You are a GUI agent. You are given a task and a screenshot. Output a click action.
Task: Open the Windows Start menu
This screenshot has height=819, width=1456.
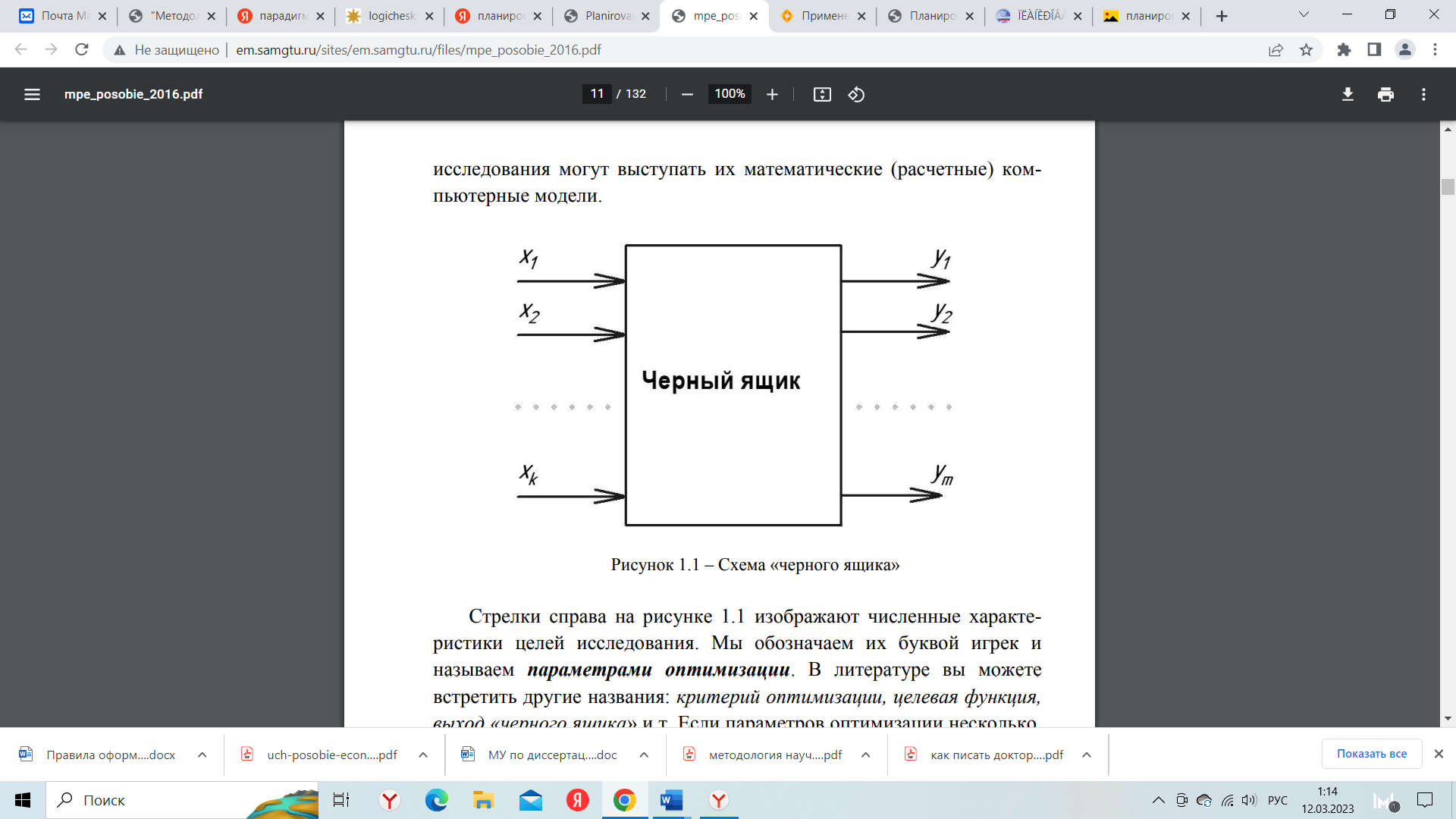tap(23, 800)
